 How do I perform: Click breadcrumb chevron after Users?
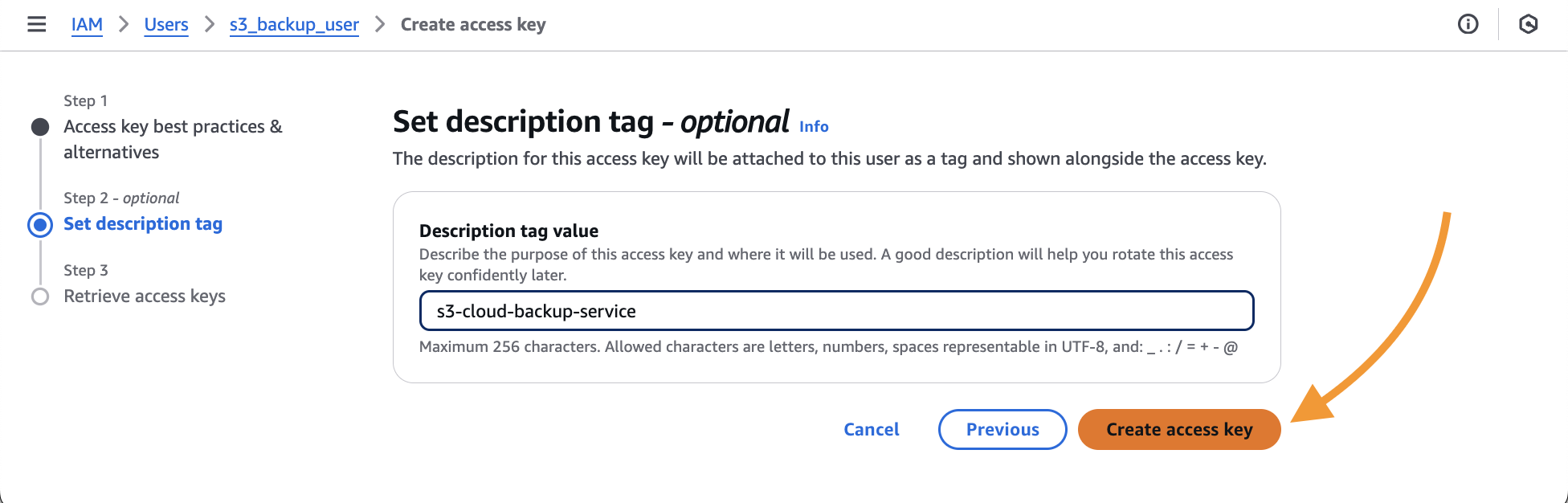(210, 24)
